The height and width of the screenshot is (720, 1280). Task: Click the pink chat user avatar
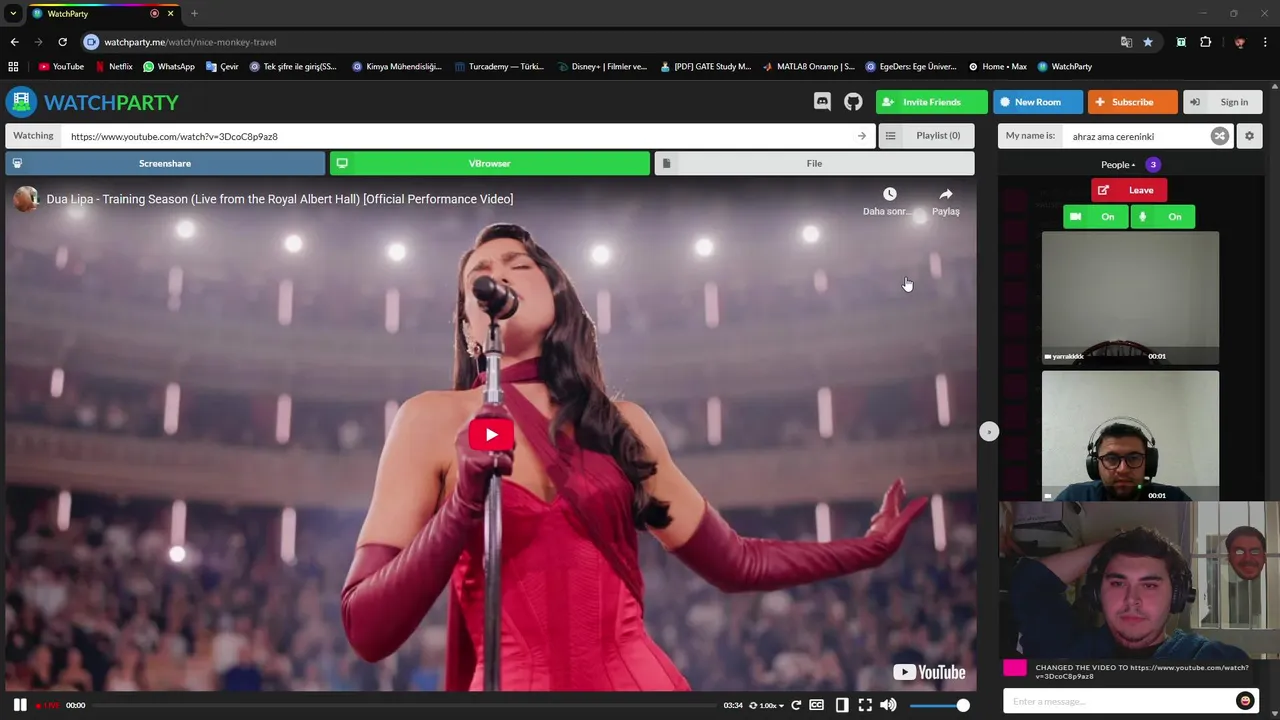pyautogui.click(x=1015, y=669)
